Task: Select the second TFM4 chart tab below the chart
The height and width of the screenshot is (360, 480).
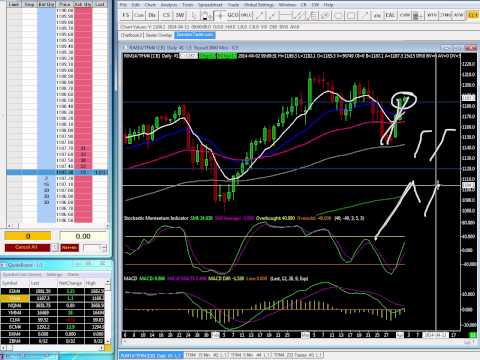Action: [206, 356]
